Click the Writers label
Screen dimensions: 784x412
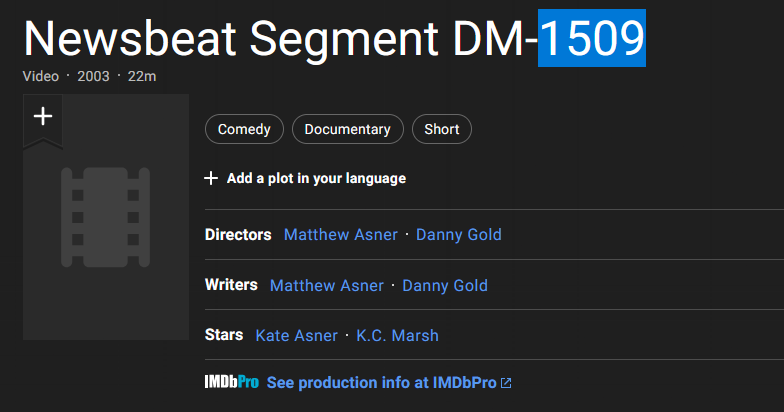[x=231, y=284]
